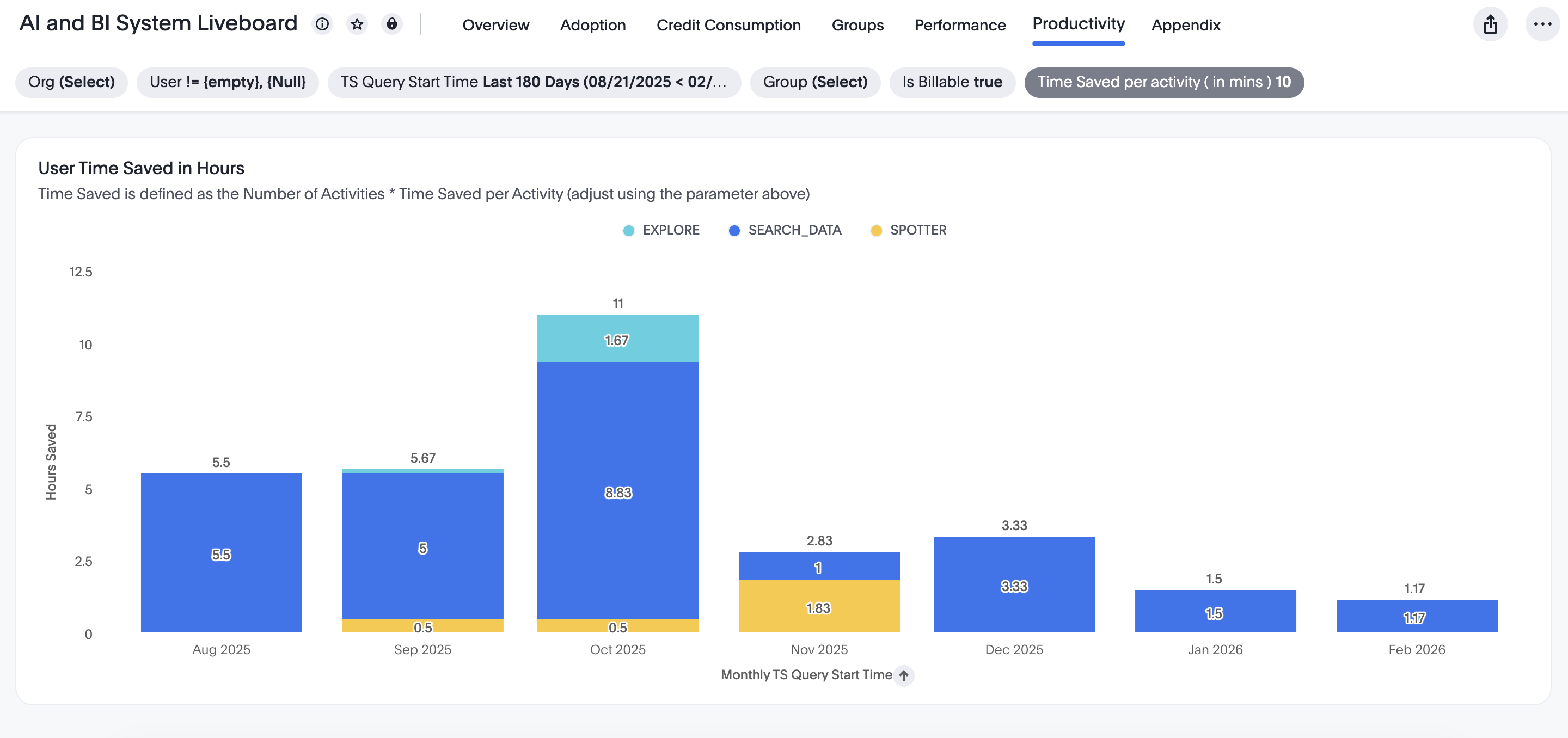Toggle SEARCH_DATA series in legend
Viewport: 1568px width, 738px height.
click(785, 231)
